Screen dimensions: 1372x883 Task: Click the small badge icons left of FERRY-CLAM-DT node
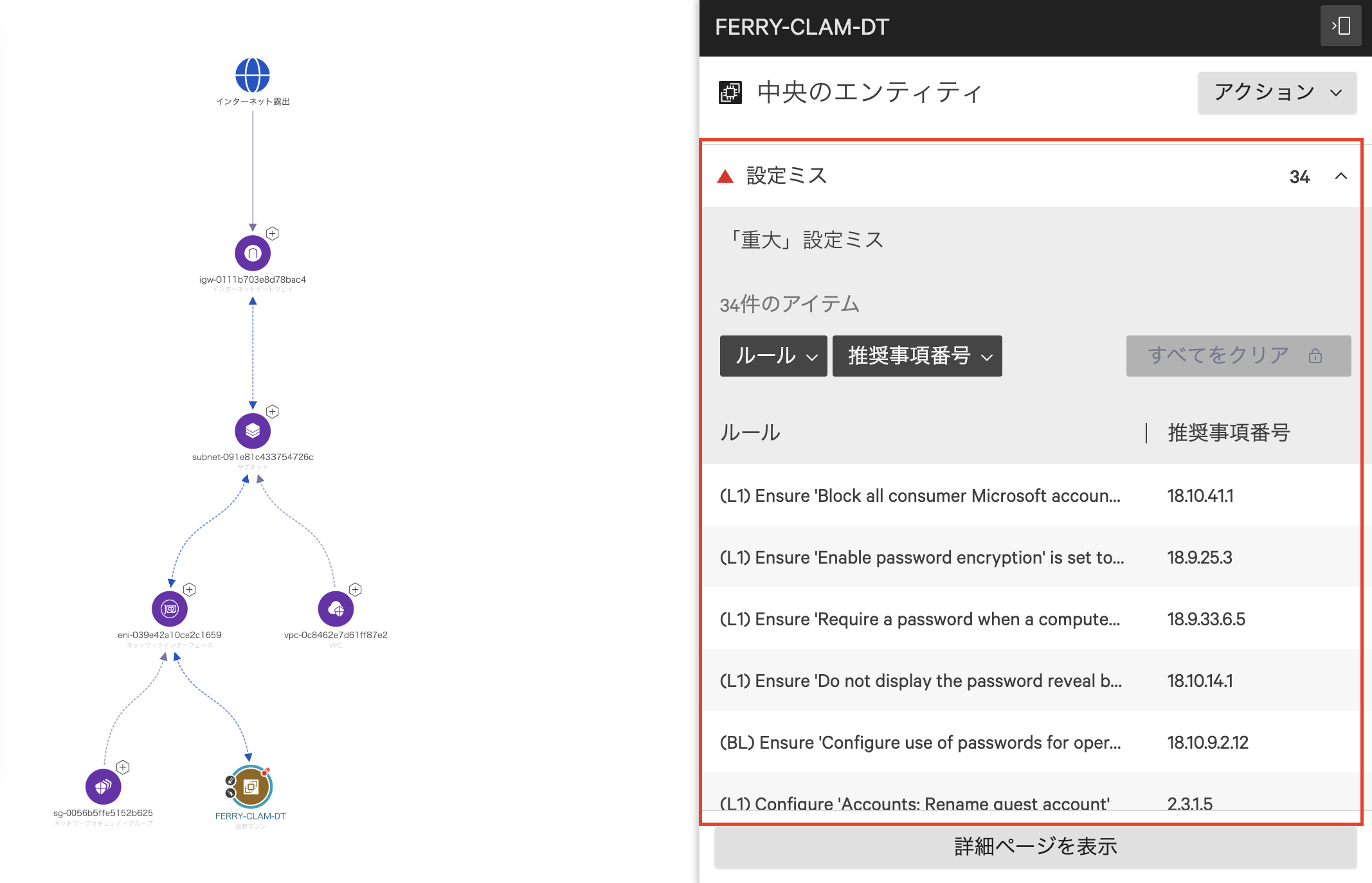tap(230, 787)
